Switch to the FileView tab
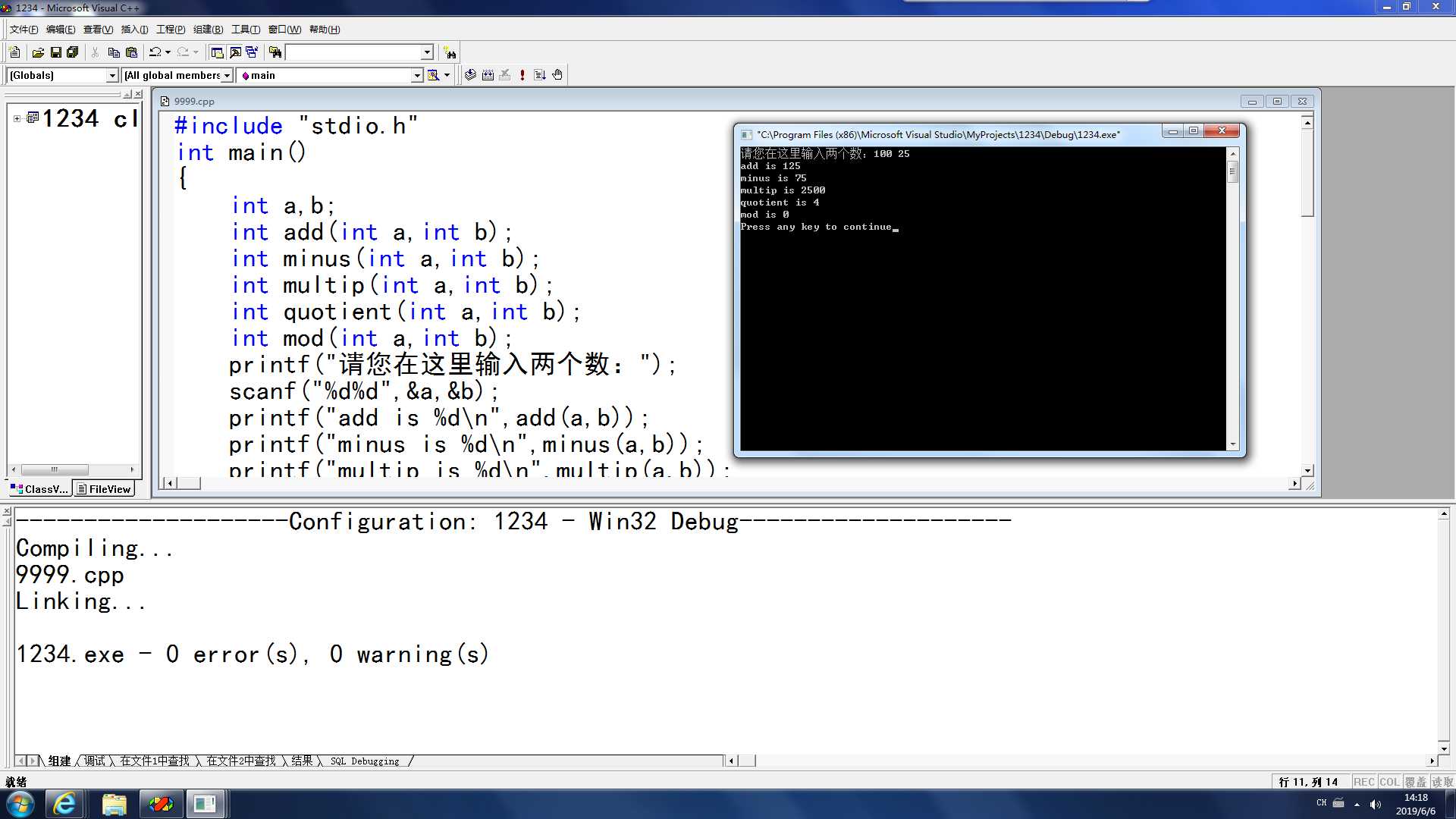The width and height of the screenshot is (1456, 819). pyautogui.click(x=104, y=489)
